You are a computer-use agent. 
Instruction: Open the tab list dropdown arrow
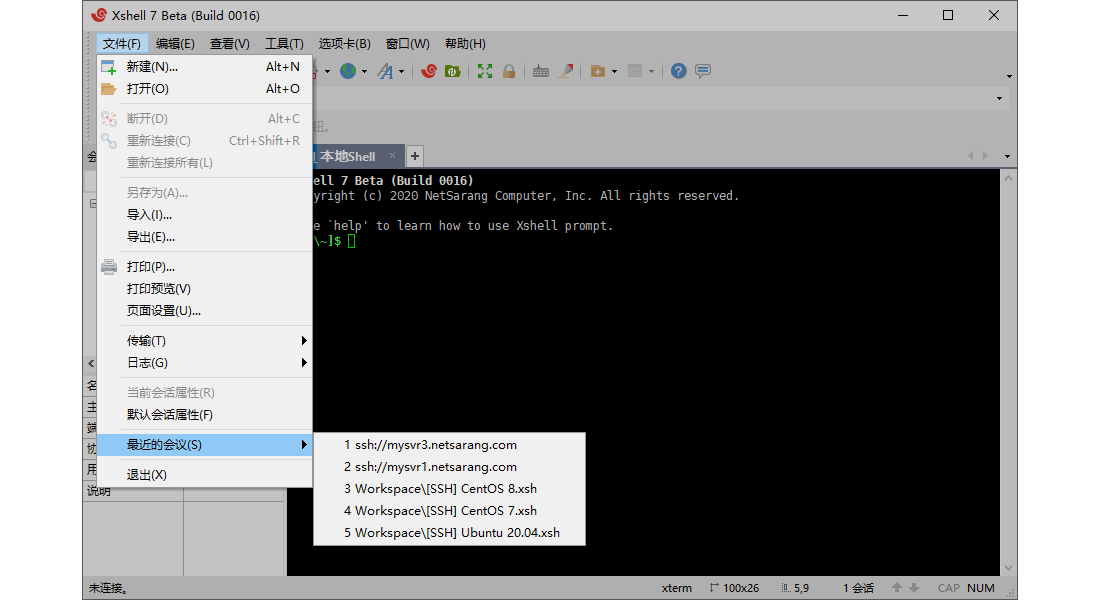1007,156
